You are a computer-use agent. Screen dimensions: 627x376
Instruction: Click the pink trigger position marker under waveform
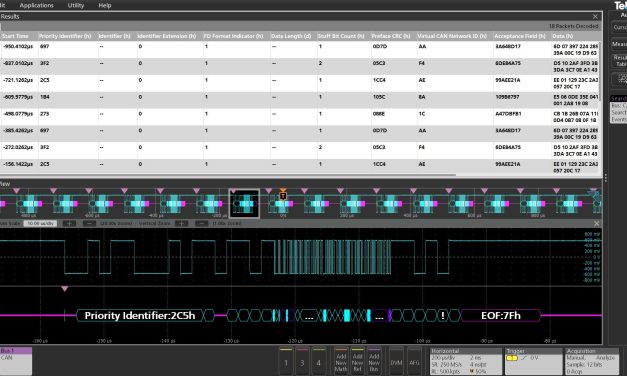click(x=64, y=288)
